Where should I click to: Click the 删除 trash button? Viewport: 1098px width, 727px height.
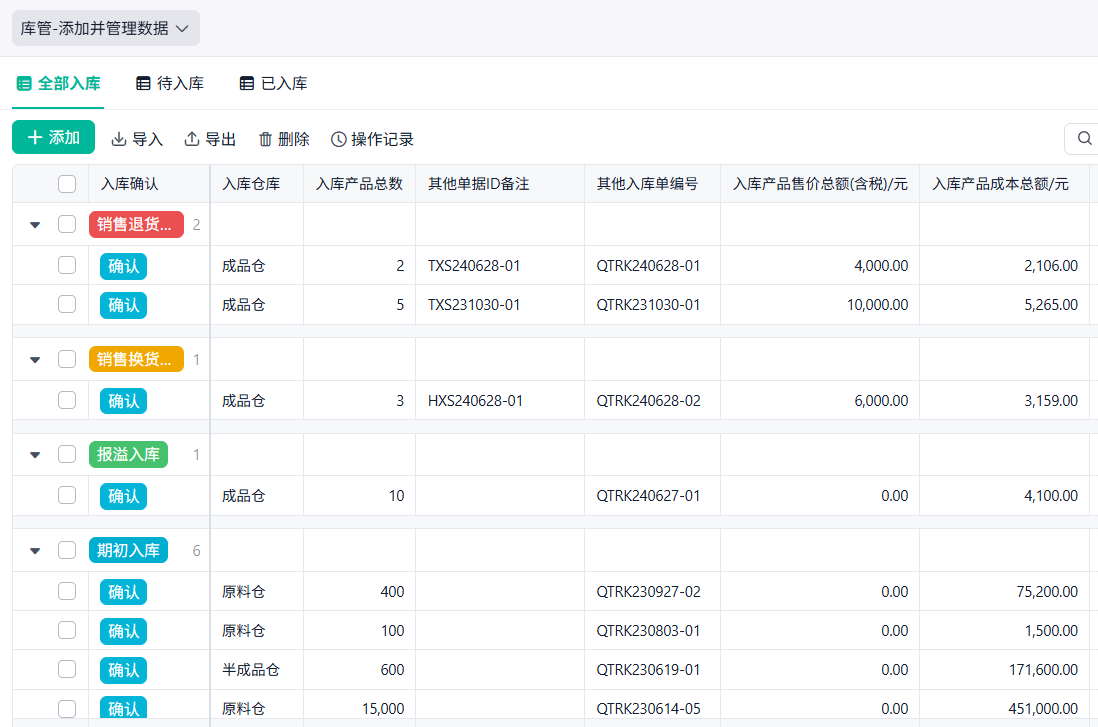284,139
